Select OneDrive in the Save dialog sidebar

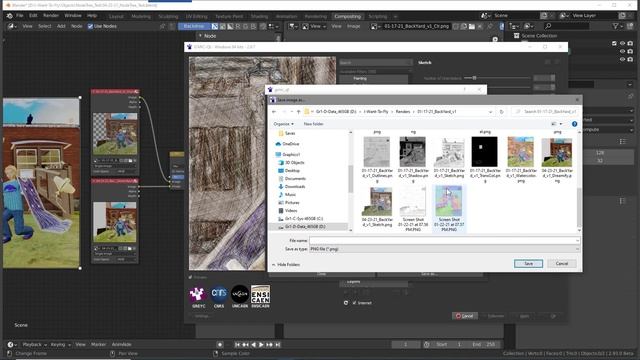tap(287, 144)
